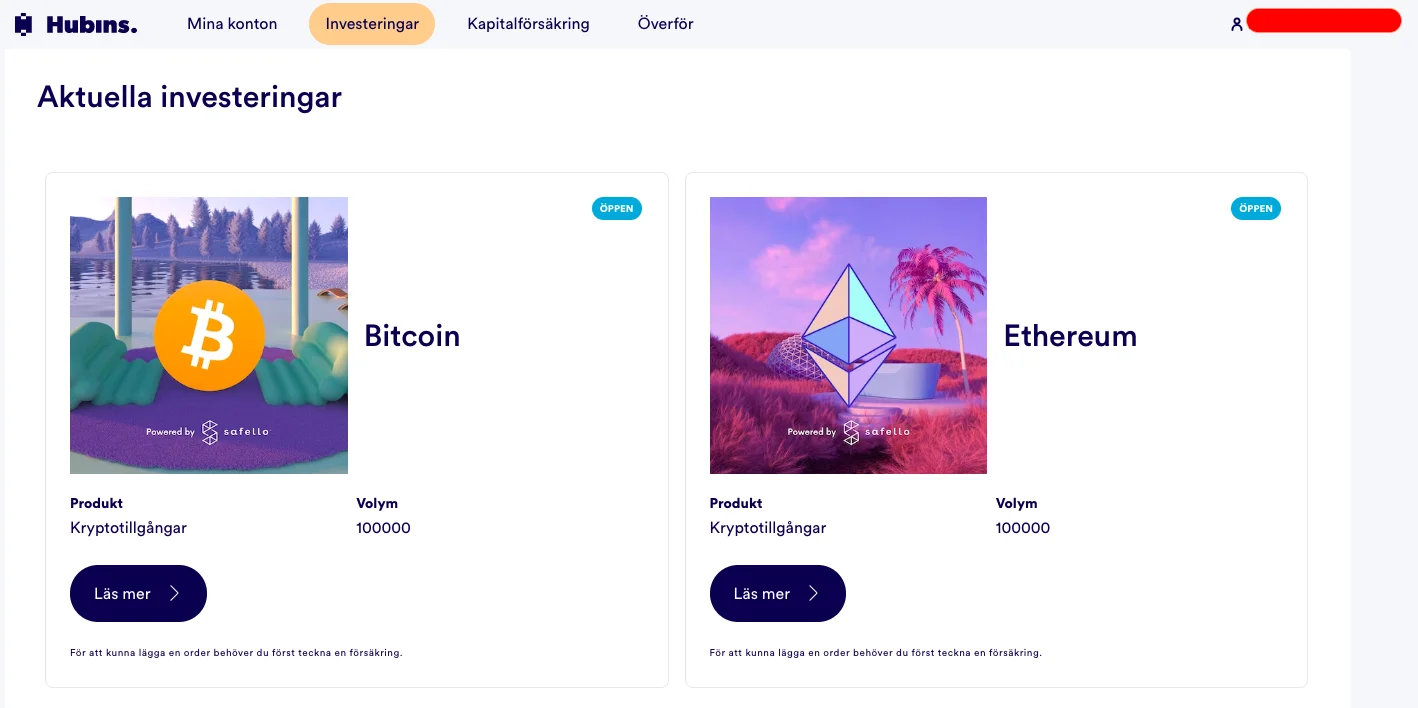Go to the Kapitalförsäkring tab

(x=528, y=24)
